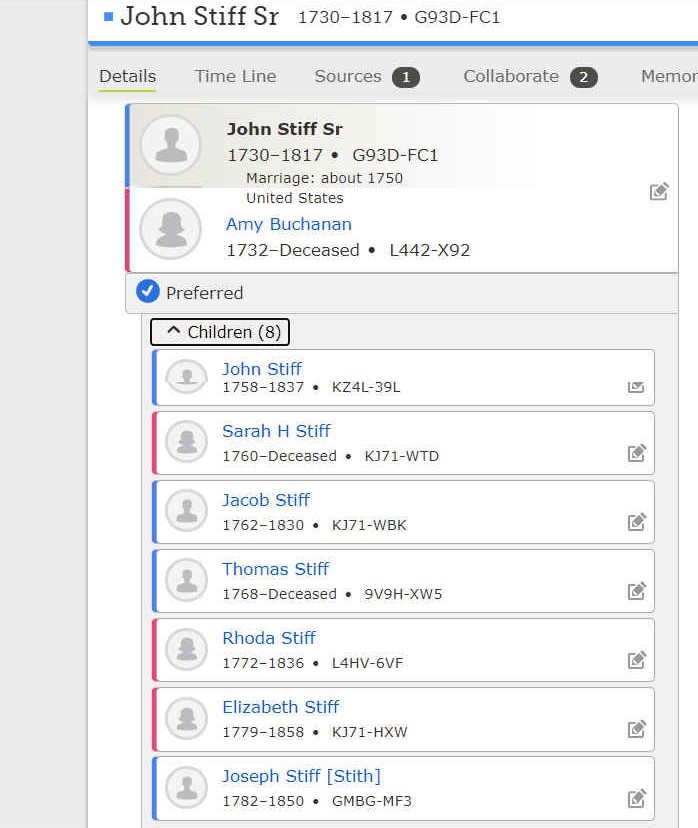Screen dimensions: 698x828
Task: Open Amy Buchanan's profile link
Action: [288, 224]
